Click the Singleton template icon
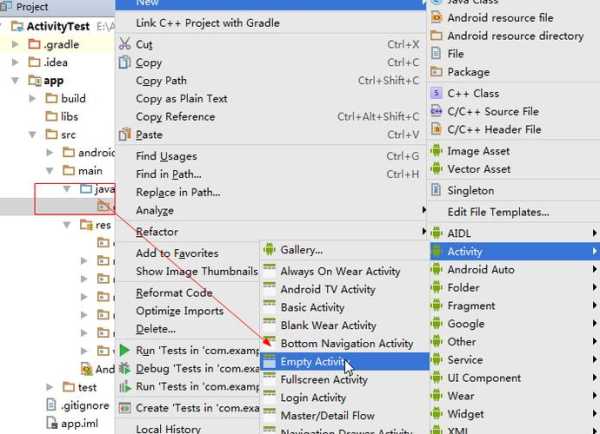The image size is (600, 434). point(436,190)
